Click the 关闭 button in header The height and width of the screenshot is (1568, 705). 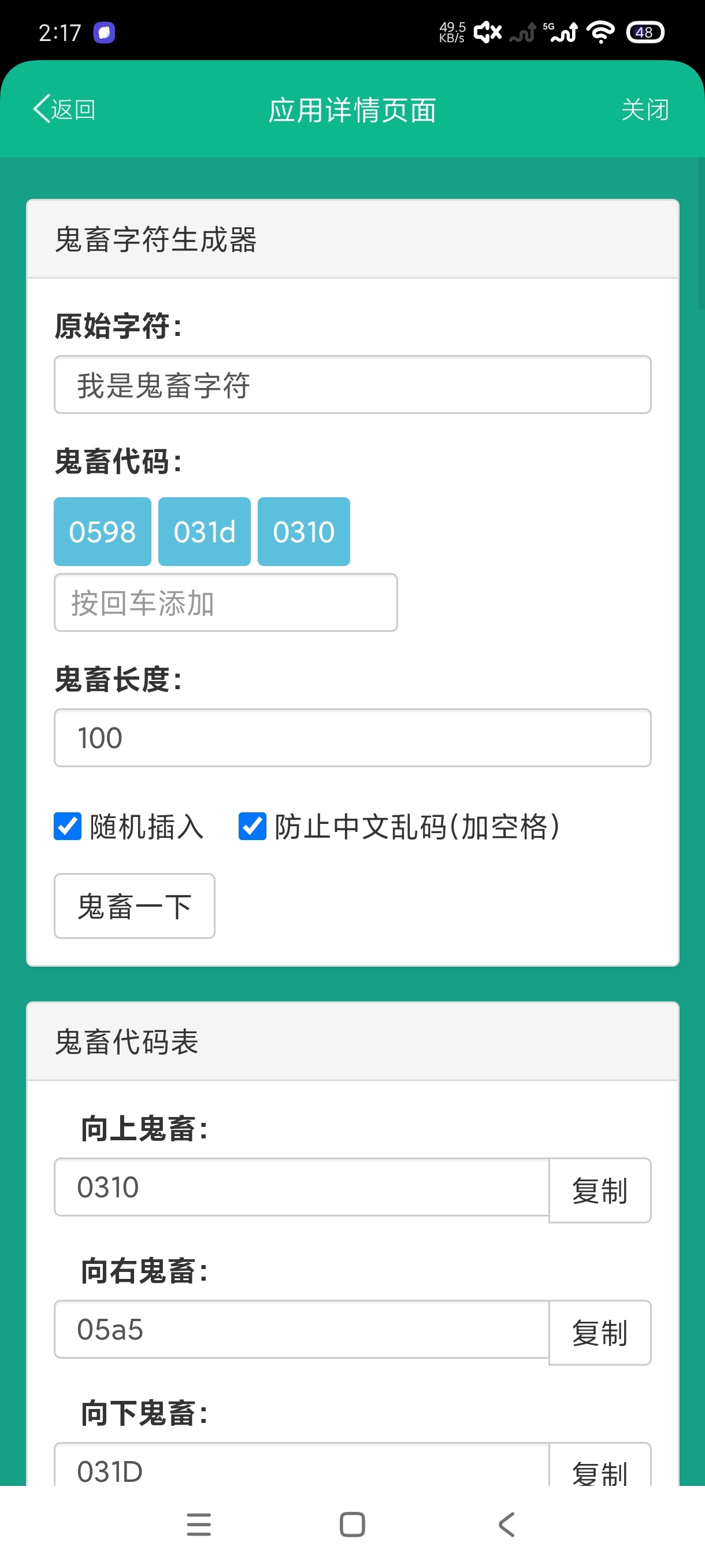click(645, 110)
